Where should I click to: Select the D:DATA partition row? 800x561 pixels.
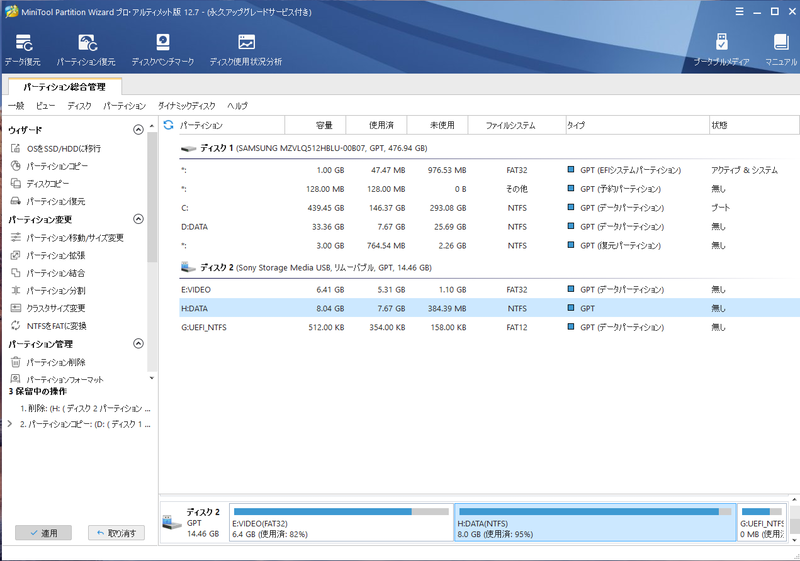pyautogui.click(x=489, y=226)
